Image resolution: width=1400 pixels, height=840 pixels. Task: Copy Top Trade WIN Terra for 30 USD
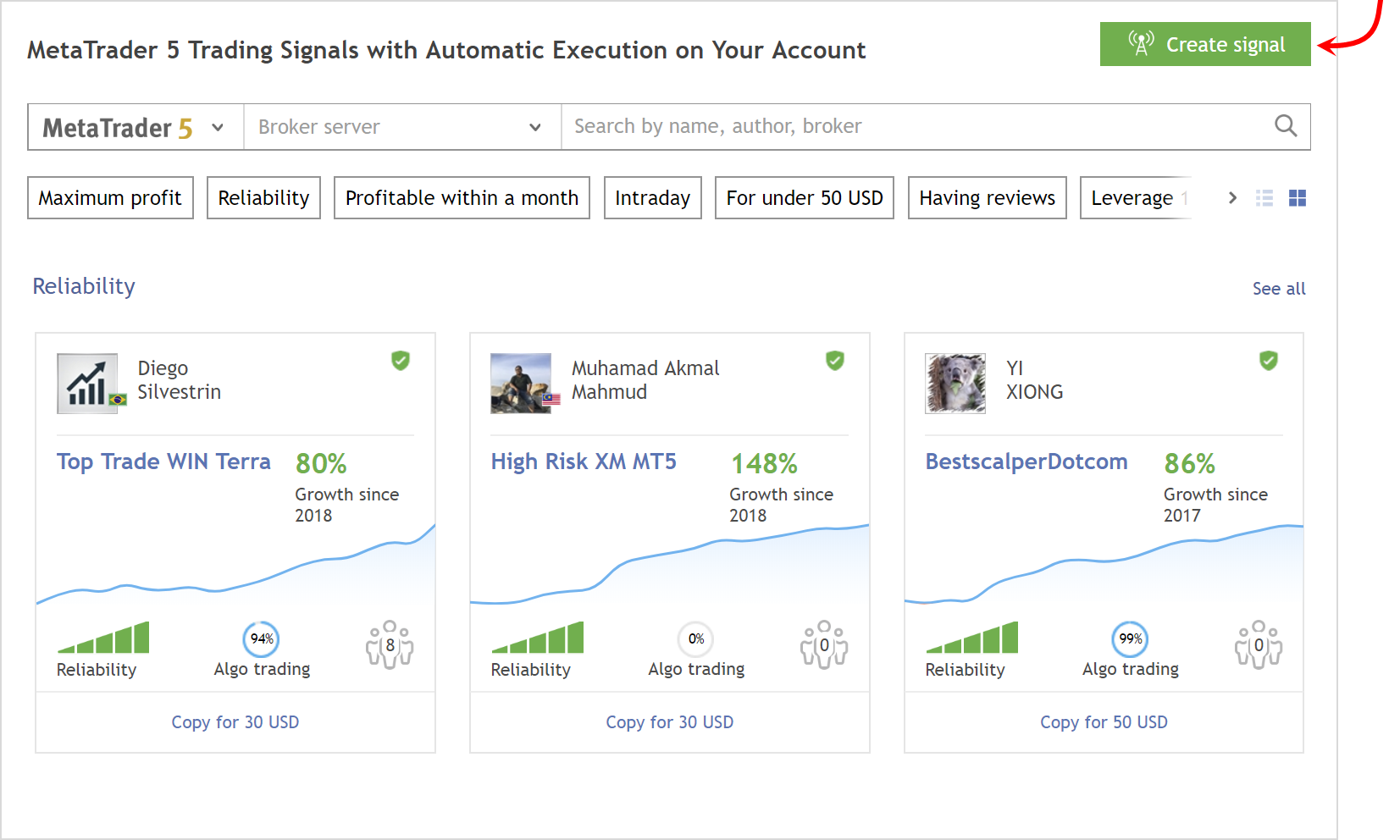pyautogui.click(x=235, y=722)
